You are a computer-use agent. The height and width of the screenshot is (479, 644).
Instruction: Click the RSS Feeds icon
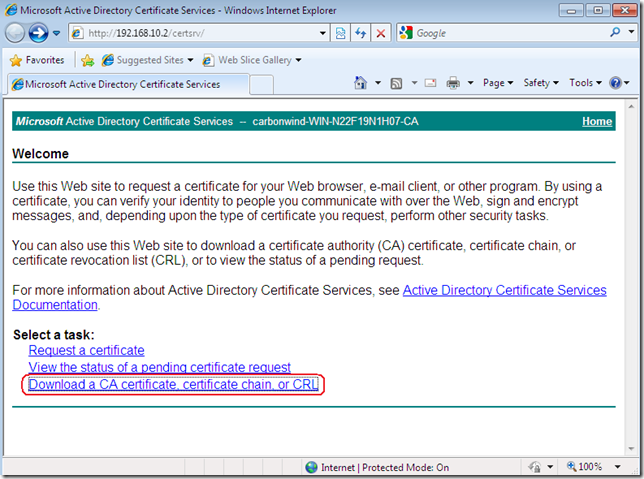pyautogui.click(x=396, y=83)
